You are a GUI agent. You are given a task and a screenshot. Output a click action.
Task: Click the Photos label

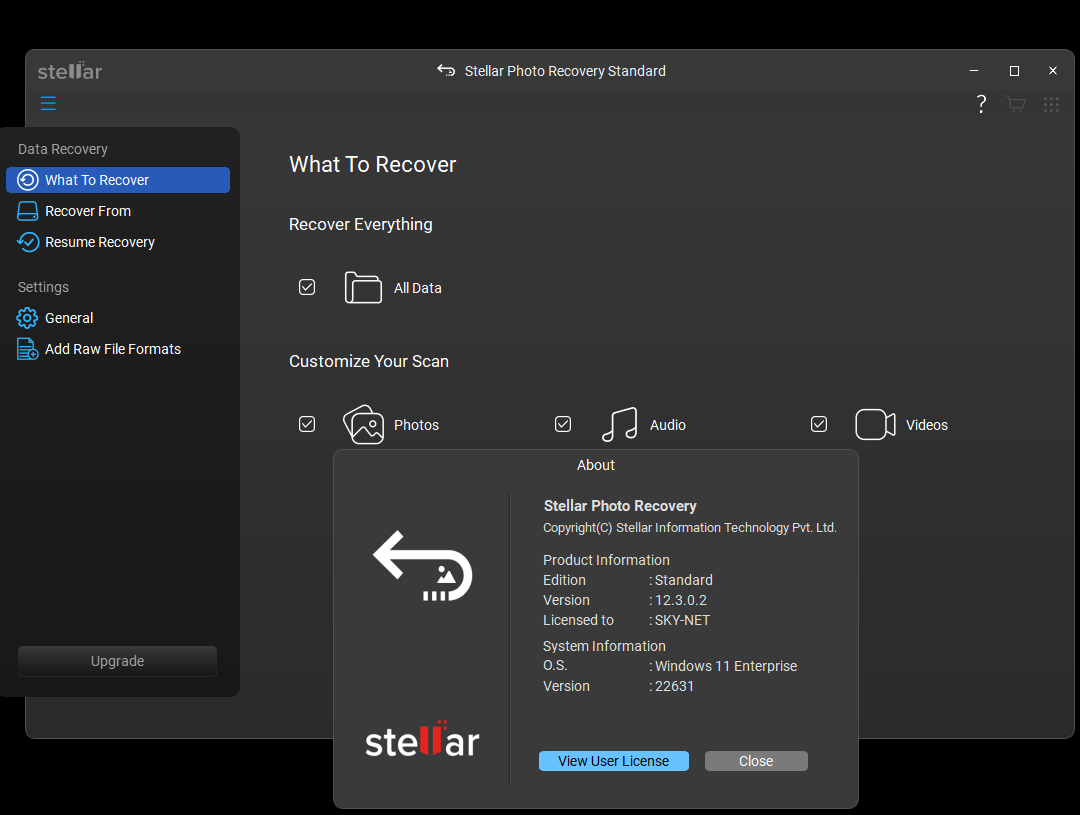[x=416, y=425]
